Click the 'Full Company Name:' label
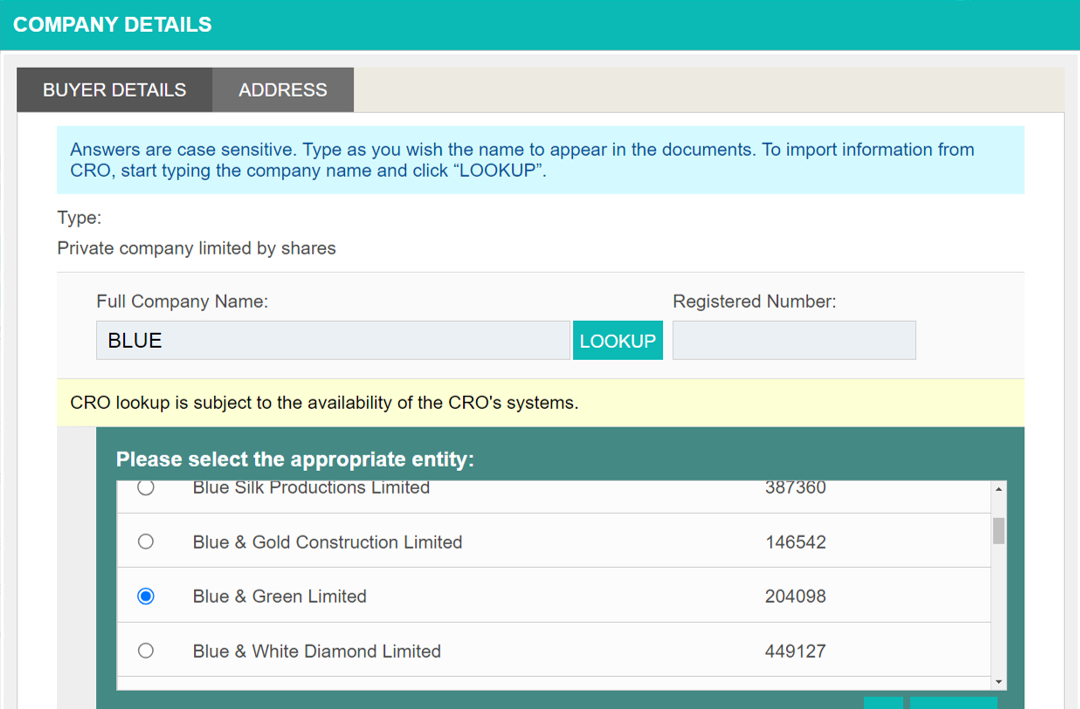Screen dimensions: 1080x709 182,302
